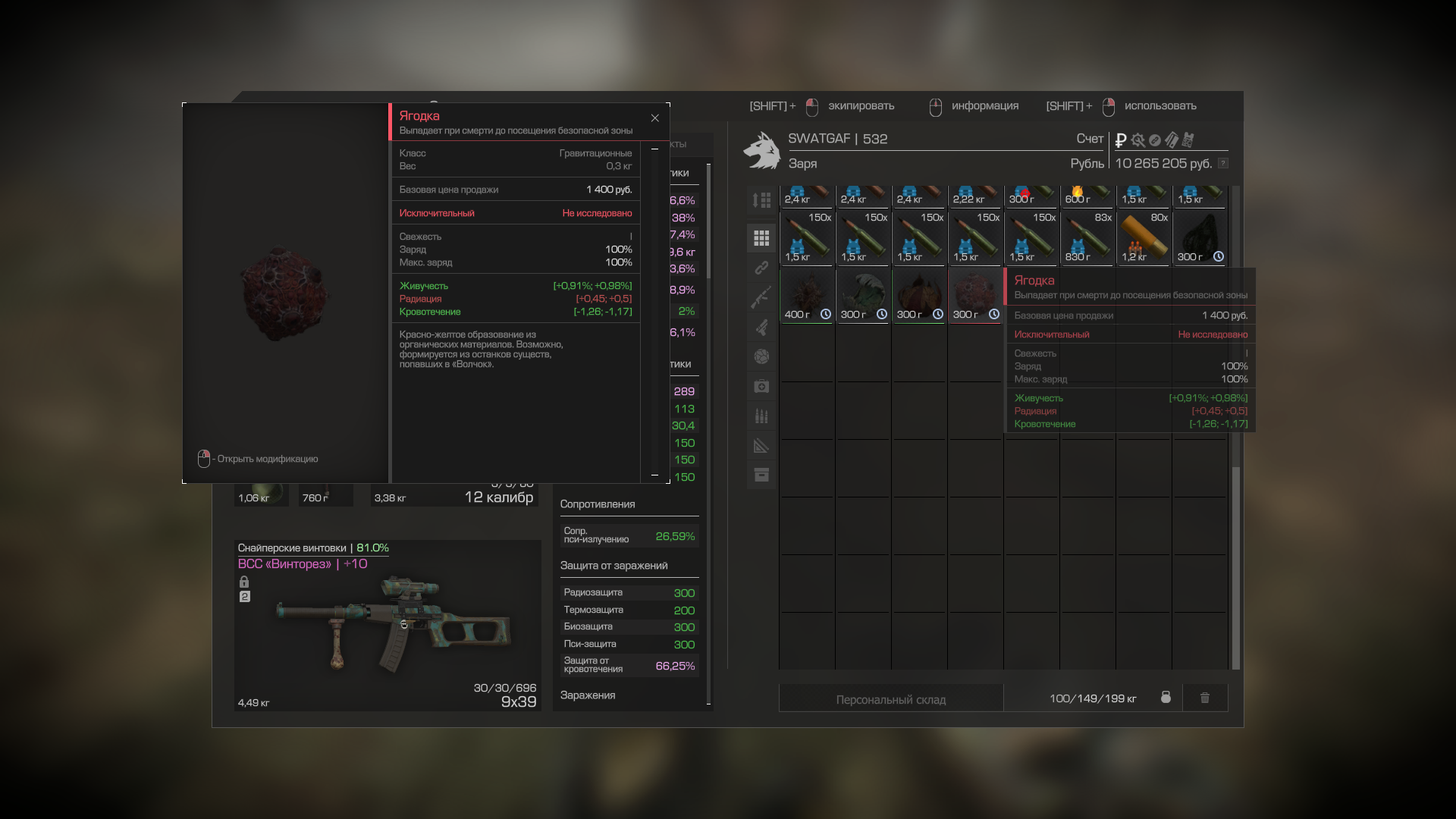
Task: Click the question mark help icon
Action: [x=1222, y=163]
